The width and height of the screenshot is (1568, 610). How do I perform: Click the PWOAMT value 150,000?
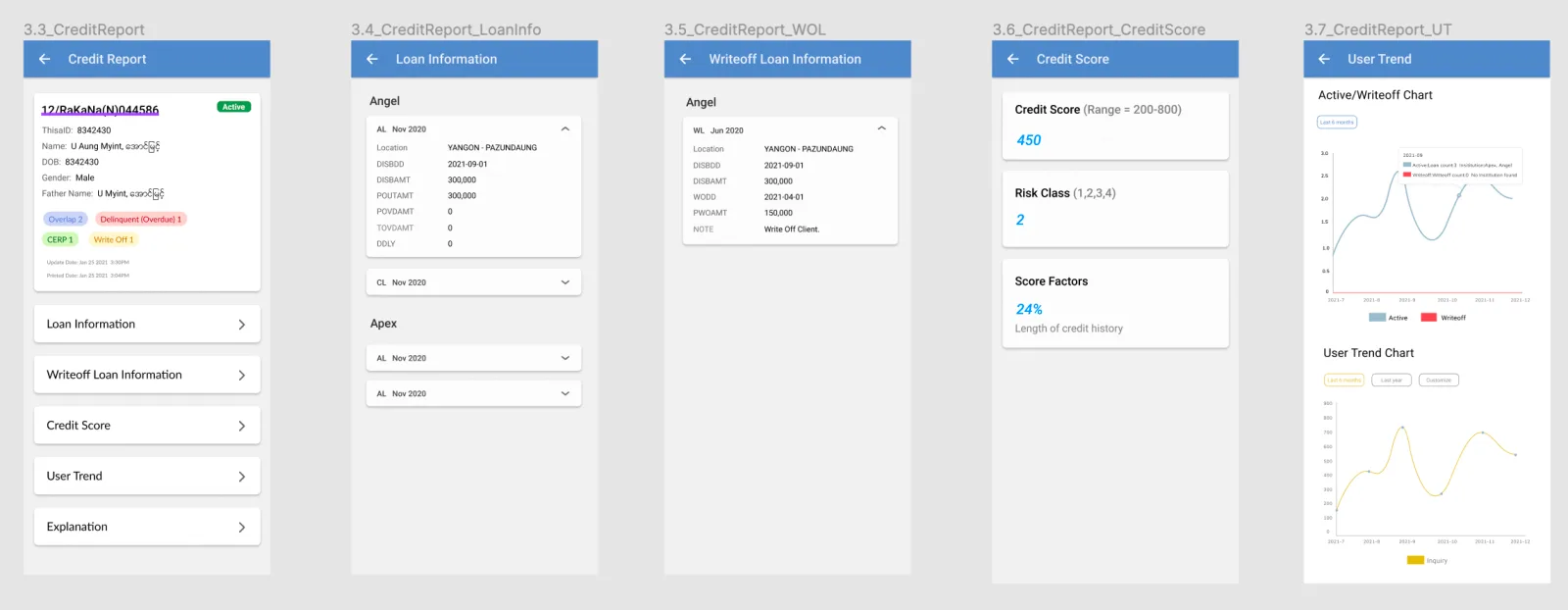(x=778, y=213)
